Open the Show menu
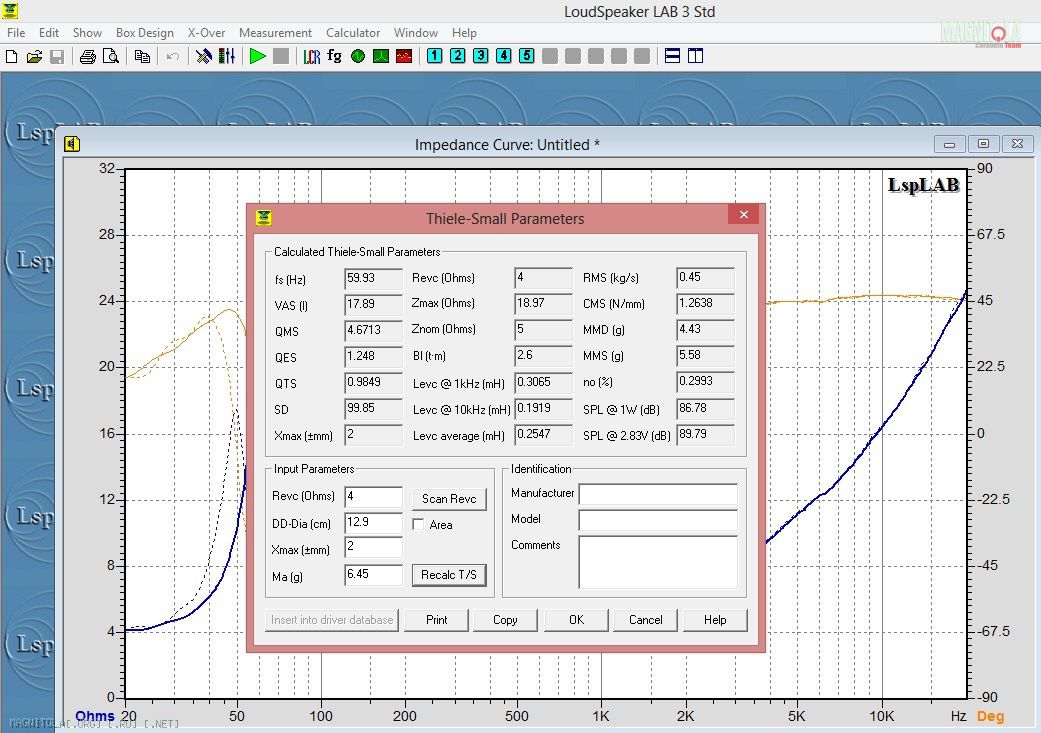The image size is (1041, 733). [88, 33]
